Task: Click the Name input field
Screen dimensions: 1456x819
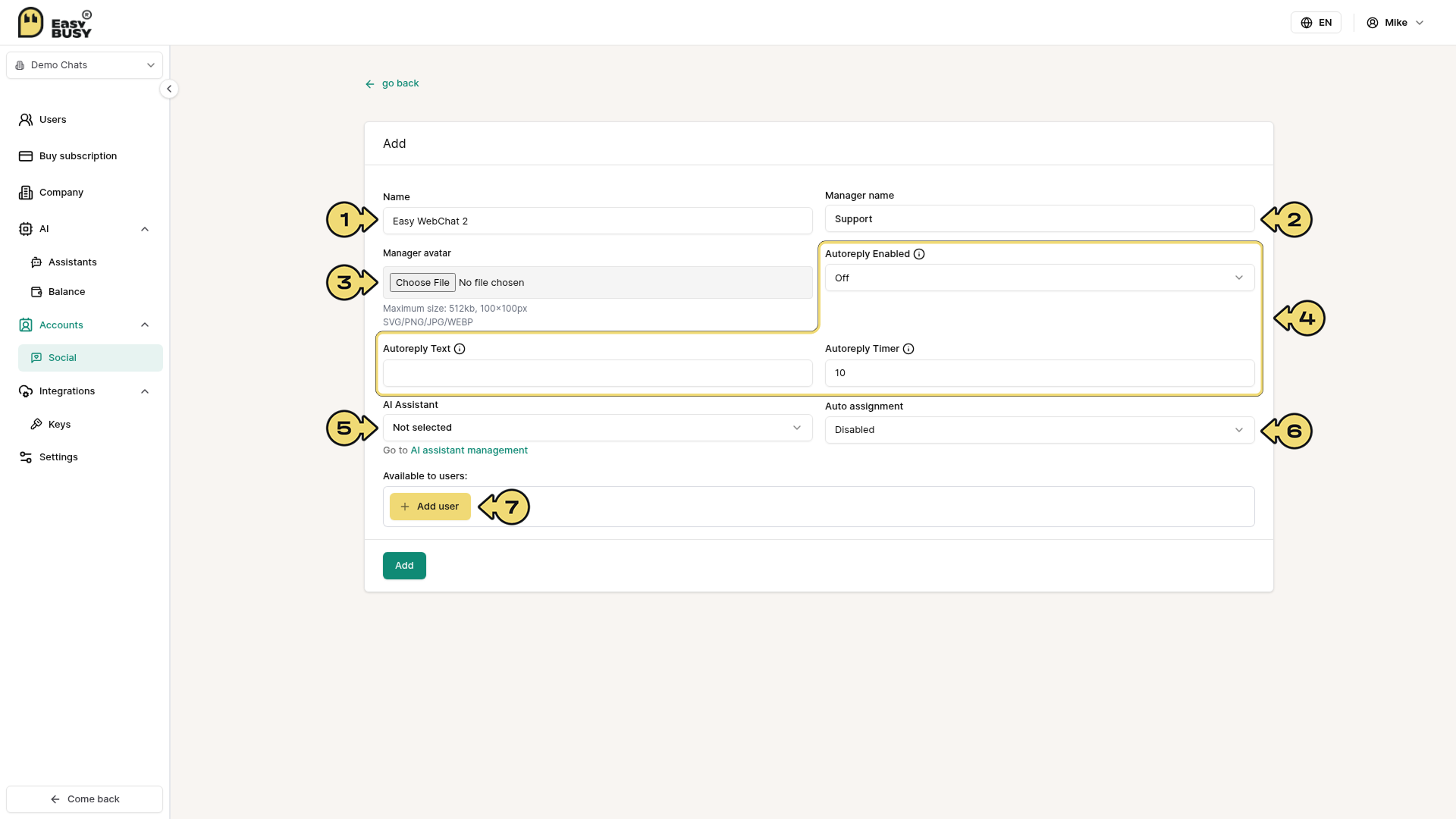Action: (x=598, y=221)
